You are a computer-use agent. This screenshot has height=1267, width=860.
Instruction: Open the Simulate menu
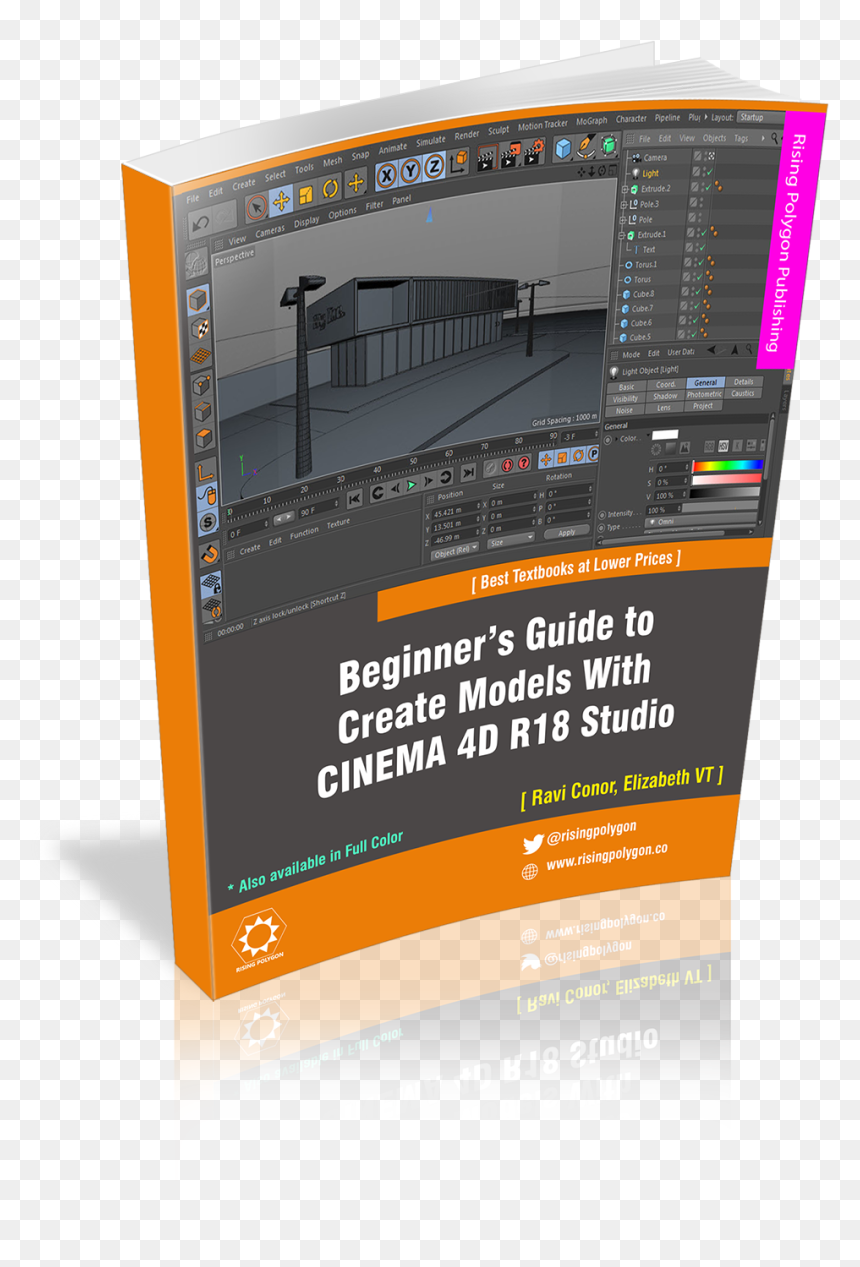(431, 141)
